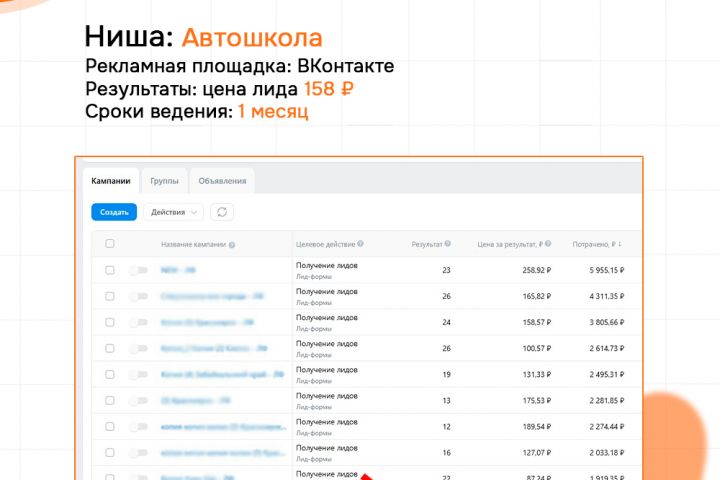The image size is (720, 480).
Task: Switch off campaign in the 2 614,73 ₽ row
Action: tap(138, 349)
